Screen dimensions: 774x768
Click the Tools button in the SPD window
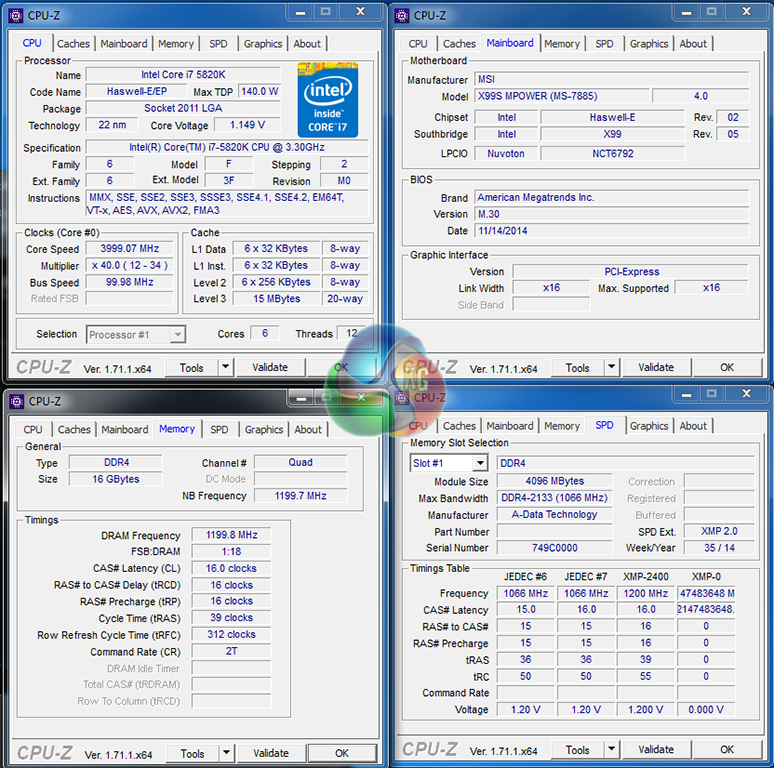577,749
